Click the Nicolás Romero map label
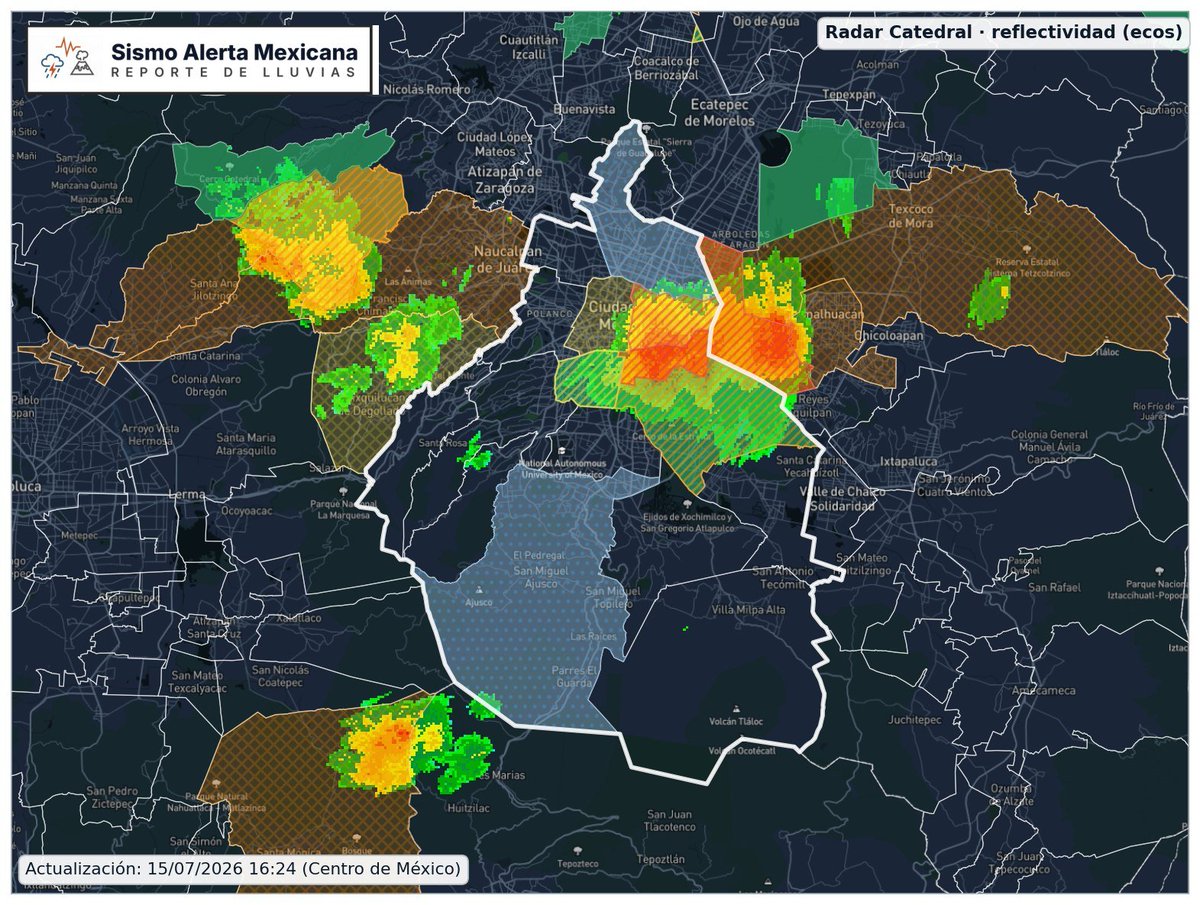1200x905 pixels. (x=426, y=89)
